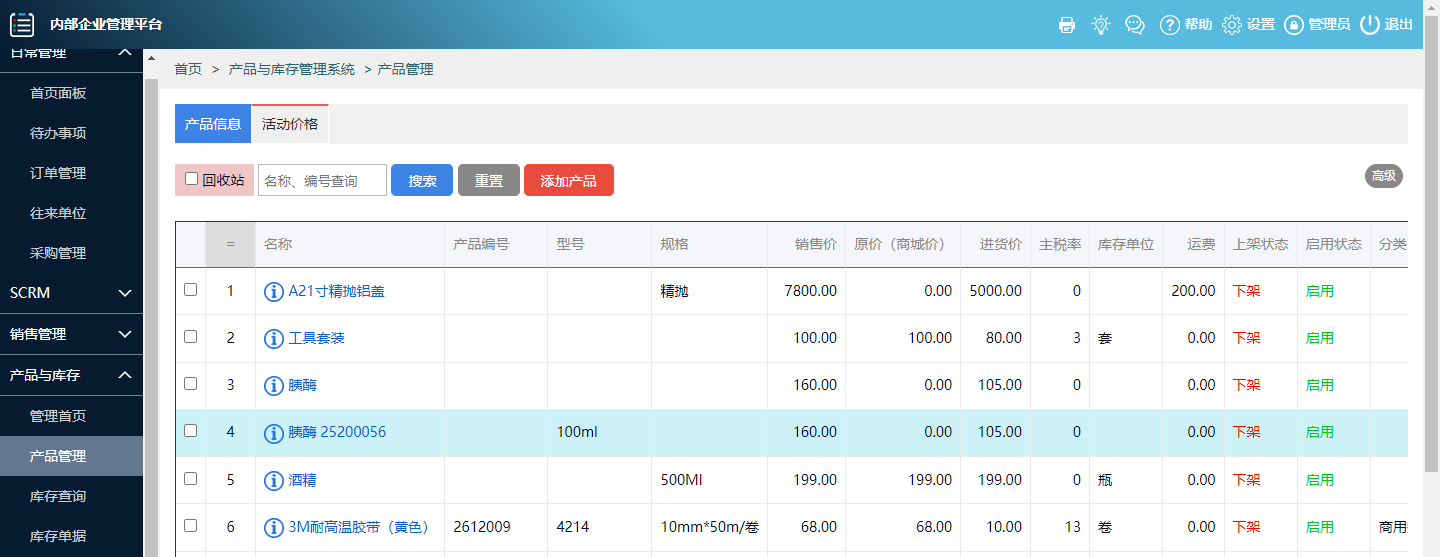Click the printer icon in header

pos(1067,25)
